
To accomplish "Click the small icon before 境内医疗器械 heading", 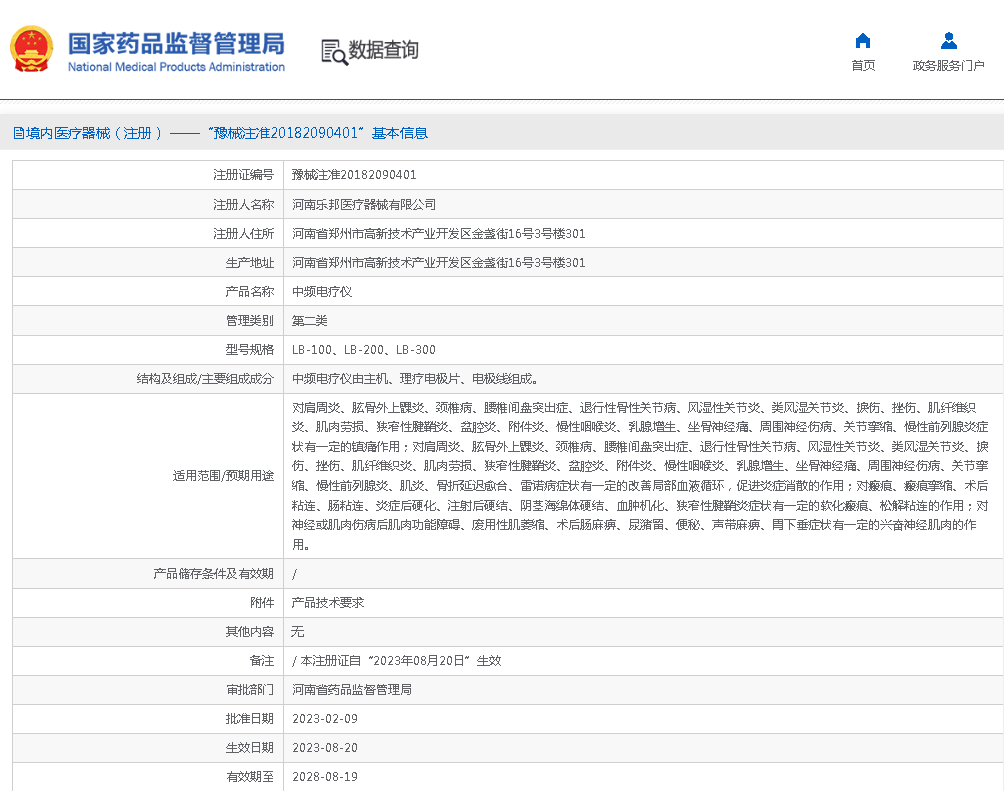I will click(18, 133).
